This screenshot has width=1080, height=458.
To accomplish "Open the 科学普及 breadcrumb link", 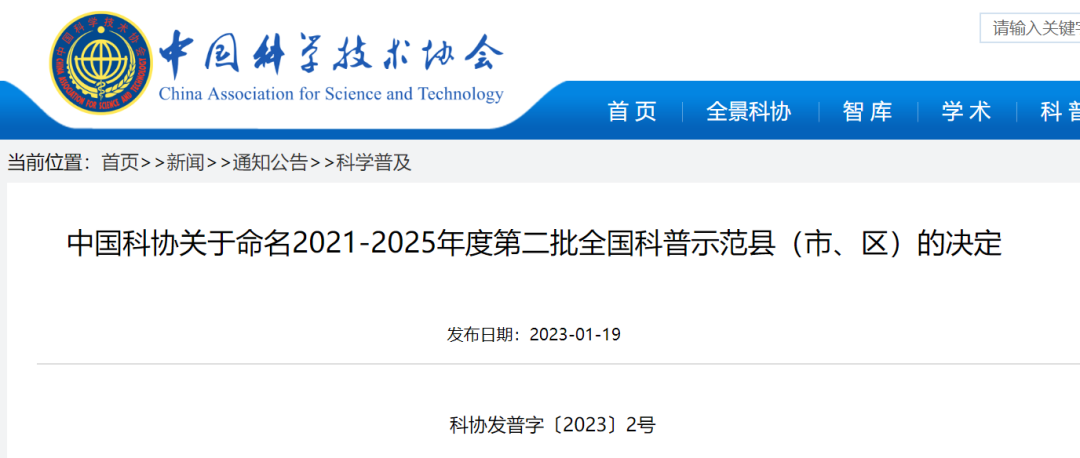I will pyautogui.click(x=373, y=163).
